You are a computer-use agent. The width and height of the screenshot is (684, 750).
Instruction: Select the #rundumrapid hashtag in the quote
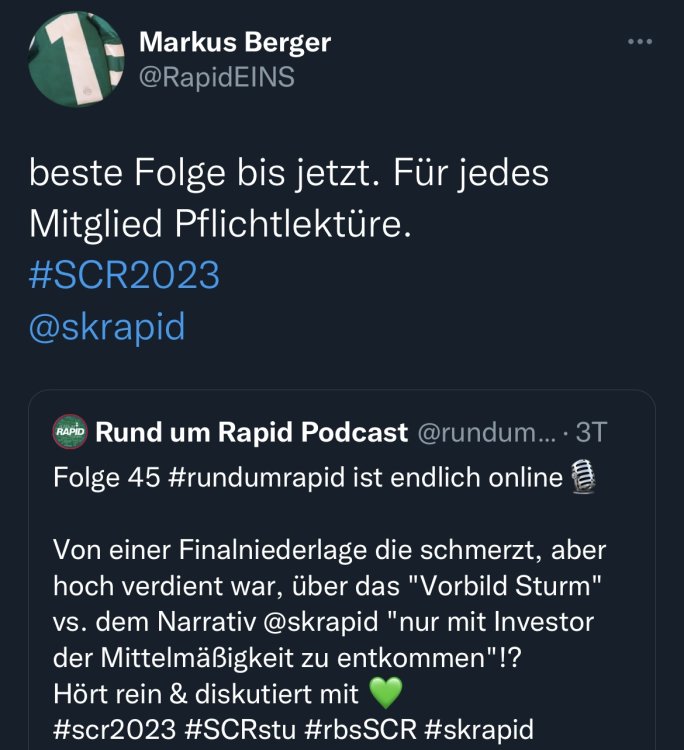tap(250, 479)
